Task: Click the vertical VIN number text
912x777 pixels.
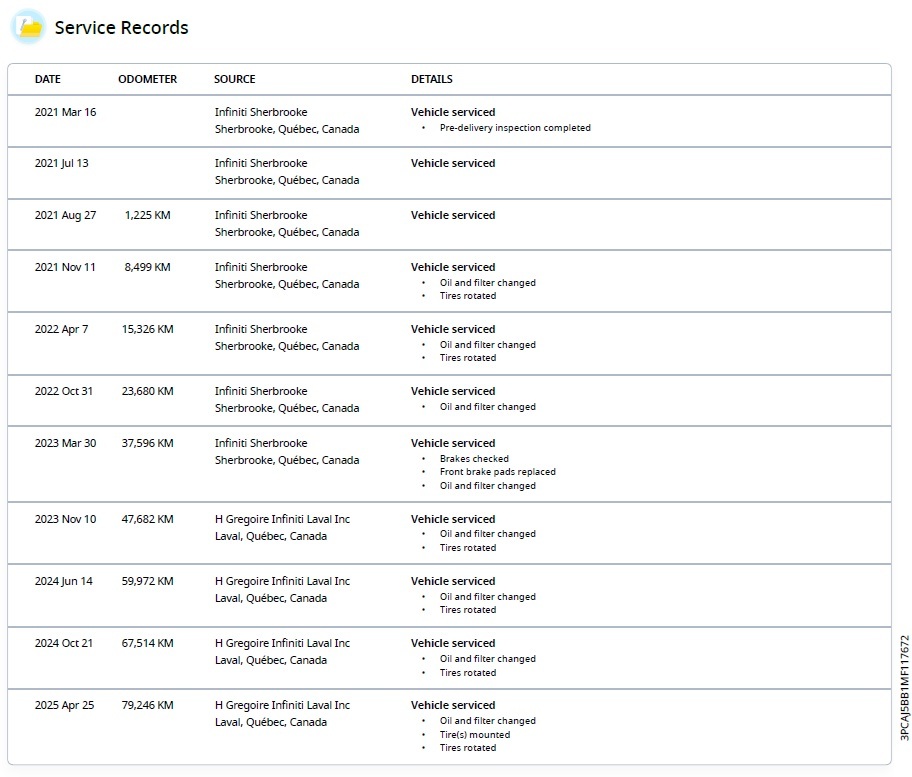Action: (x=904, y=687)
